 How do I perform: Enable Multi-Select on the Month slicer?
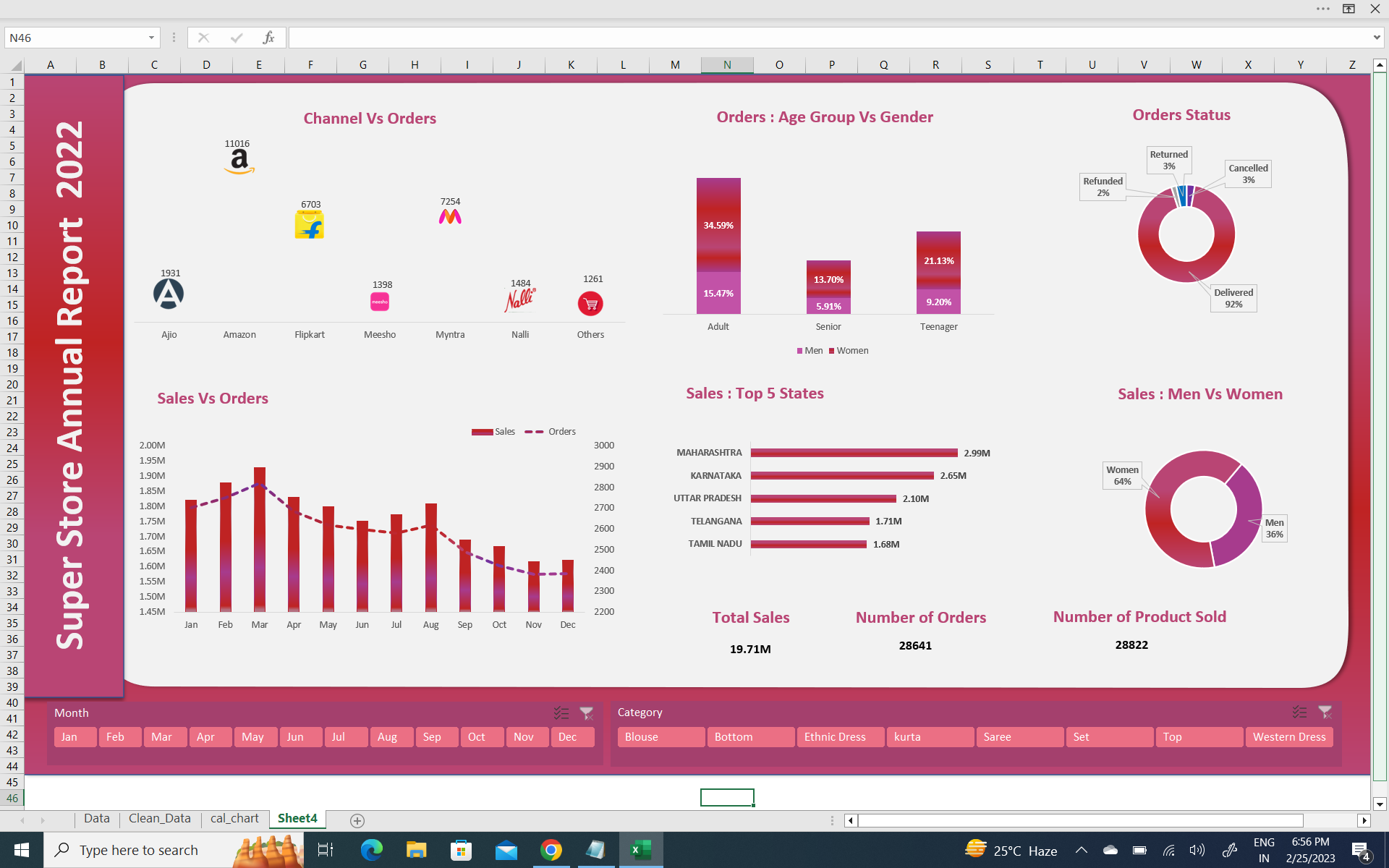[561, 713]
